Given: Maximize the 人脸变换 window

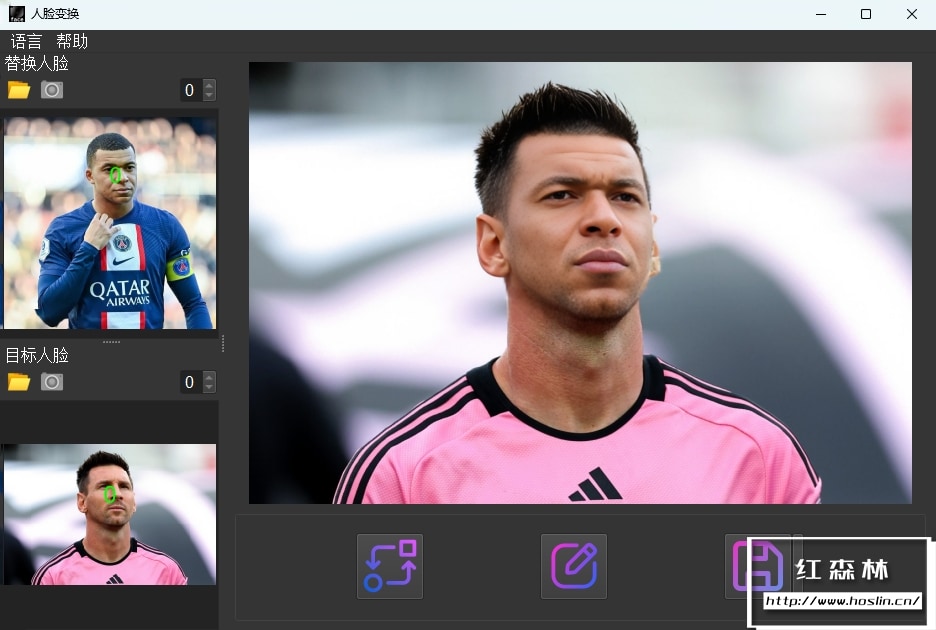Looking at the screenshot, I should tap(866, 14).
